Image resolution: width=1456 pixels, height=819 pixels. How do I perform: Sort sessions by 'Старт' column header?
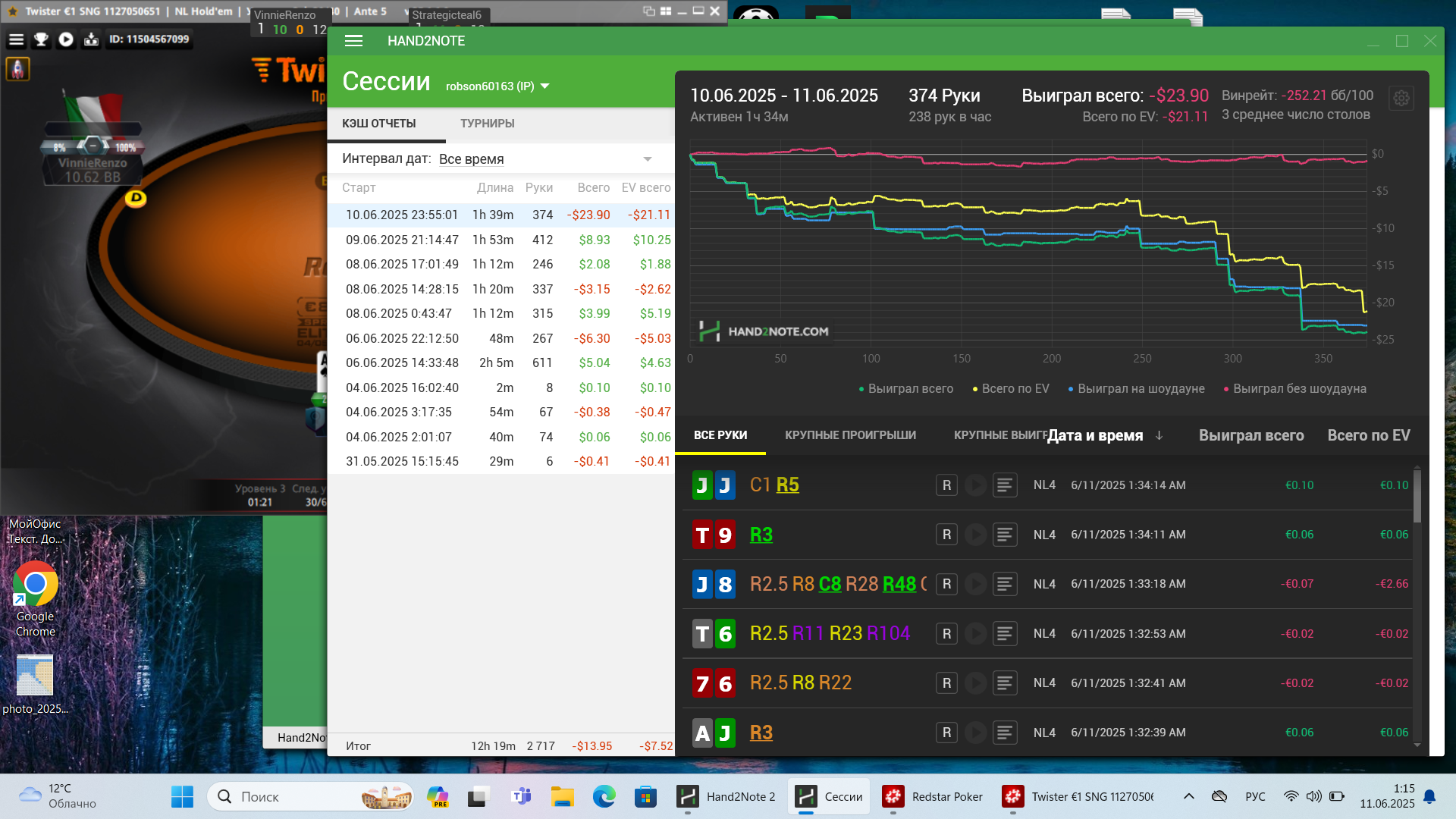click(359, 187)
